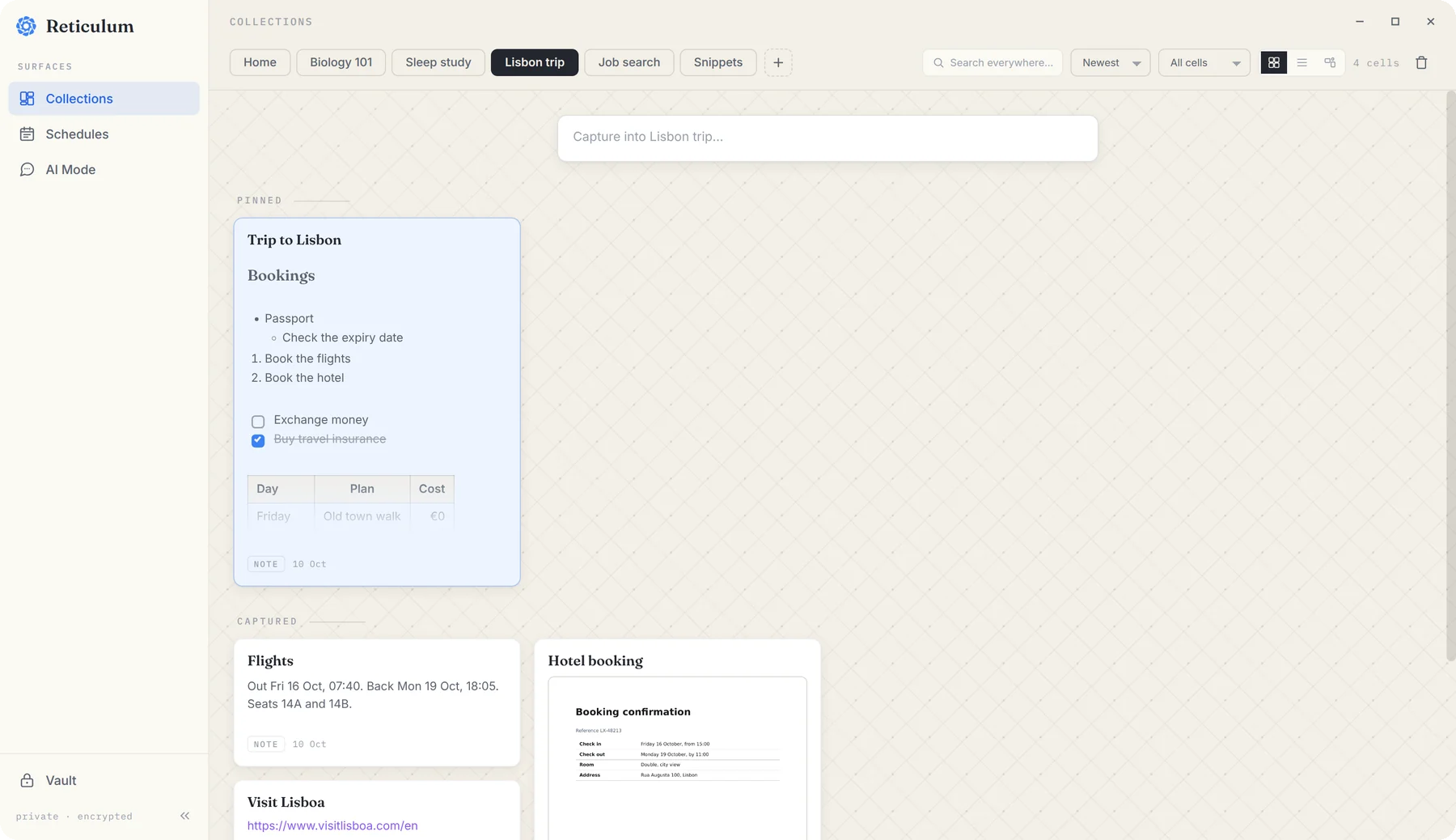Open the Collections surface

click(x=104, y=98)
